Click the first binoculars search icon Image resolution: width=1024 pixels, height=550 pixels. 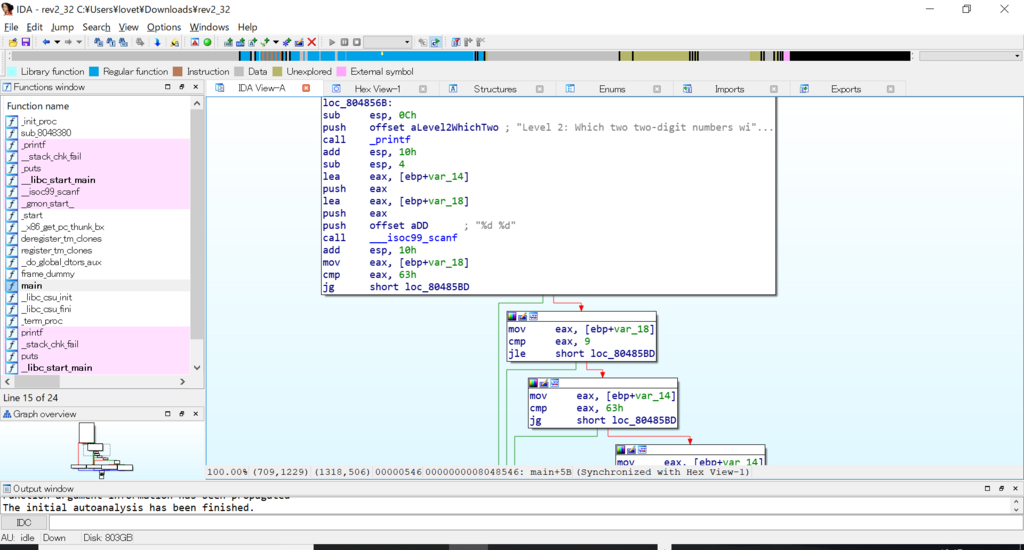[x=98, y=42]
